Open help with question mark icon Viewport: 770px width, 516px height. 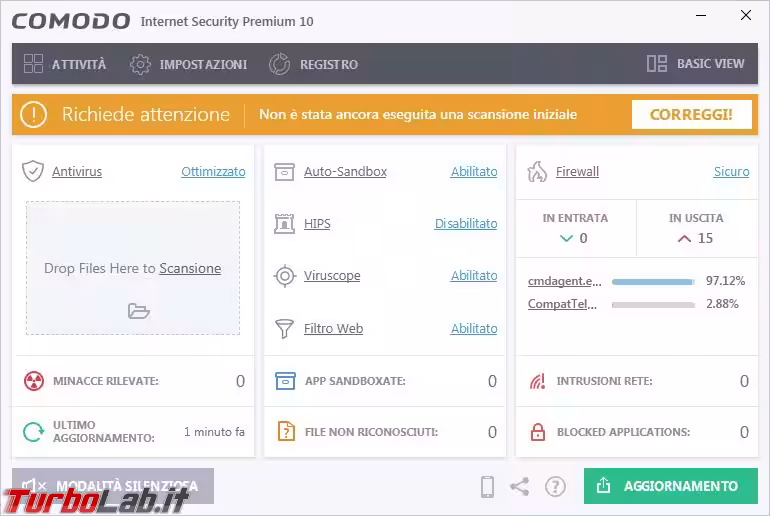pos(555,487)
